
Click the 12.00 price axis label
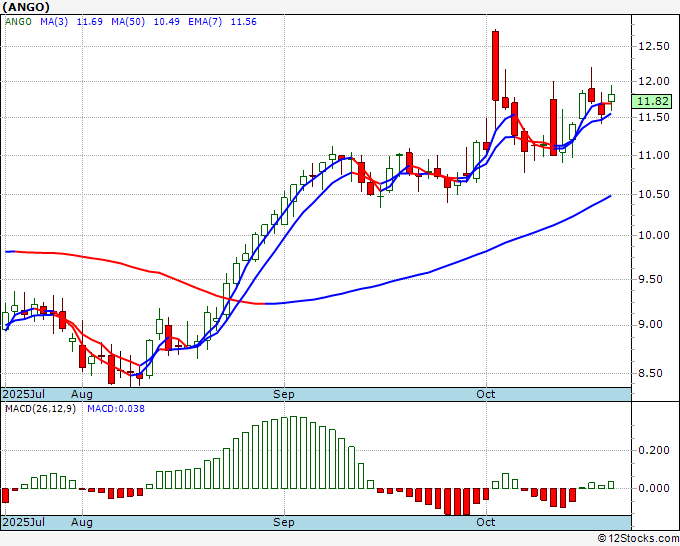pyautogui.click(x=654, y=81)
